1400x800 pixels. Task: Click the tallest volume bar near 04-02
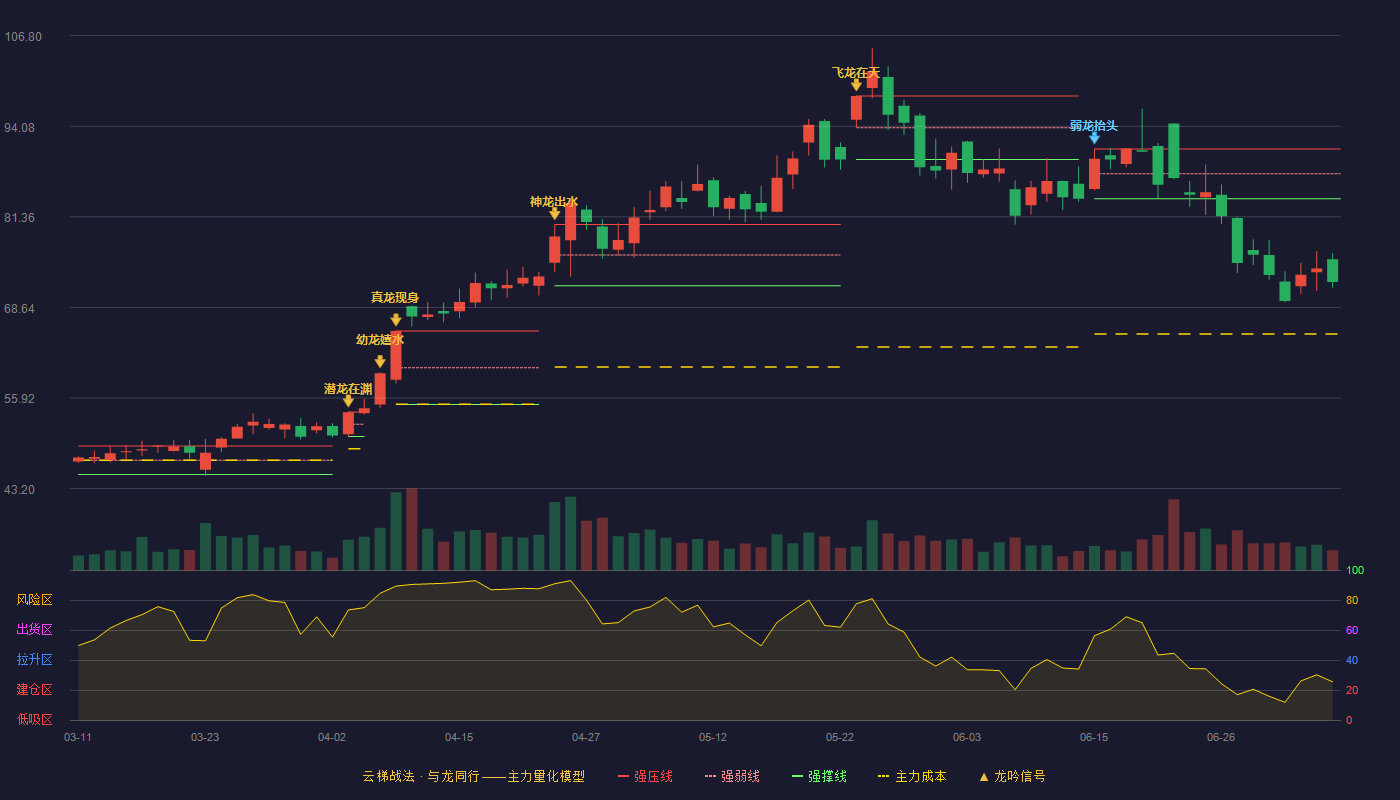(412, 529)
